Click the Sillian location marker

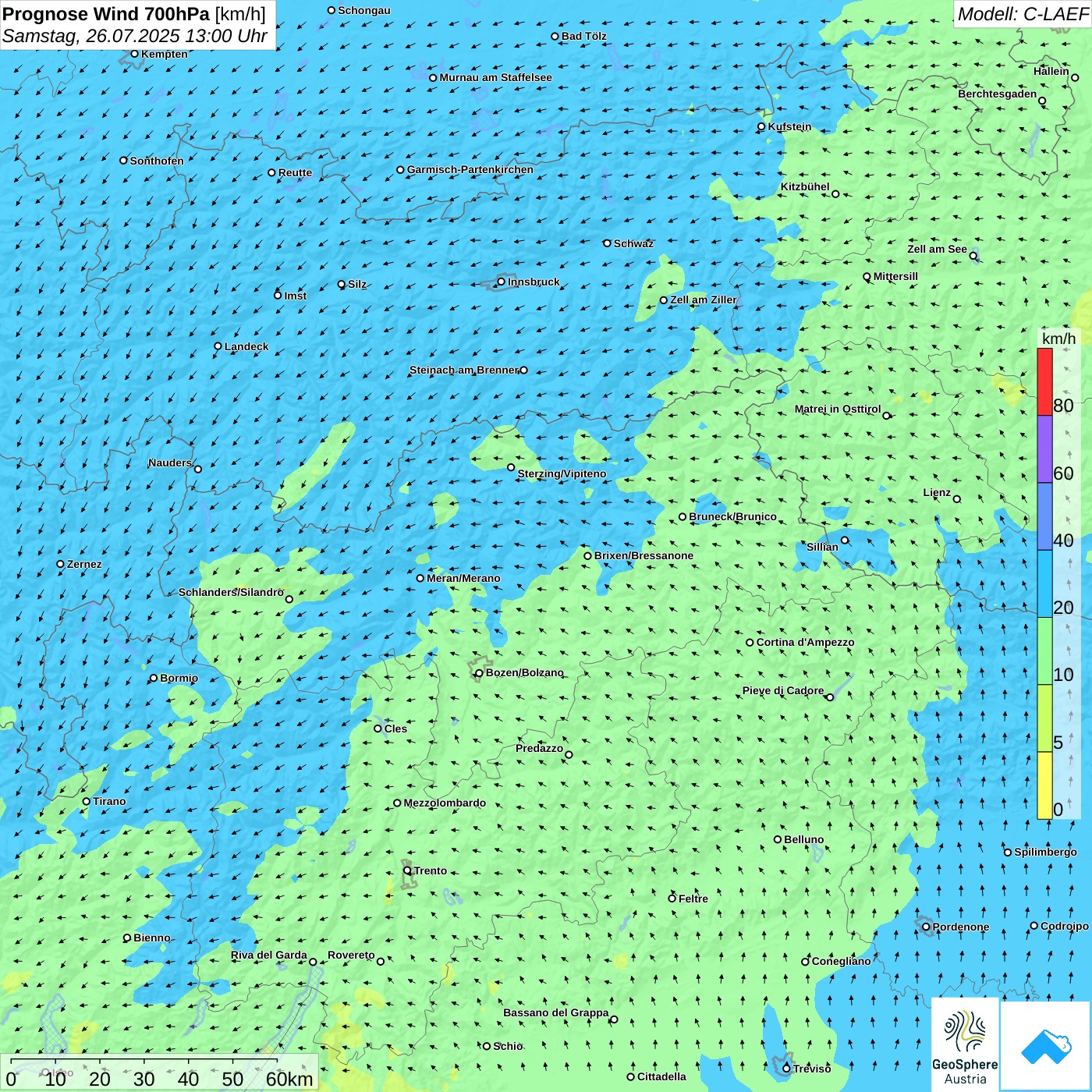click(x=845, y=540)
